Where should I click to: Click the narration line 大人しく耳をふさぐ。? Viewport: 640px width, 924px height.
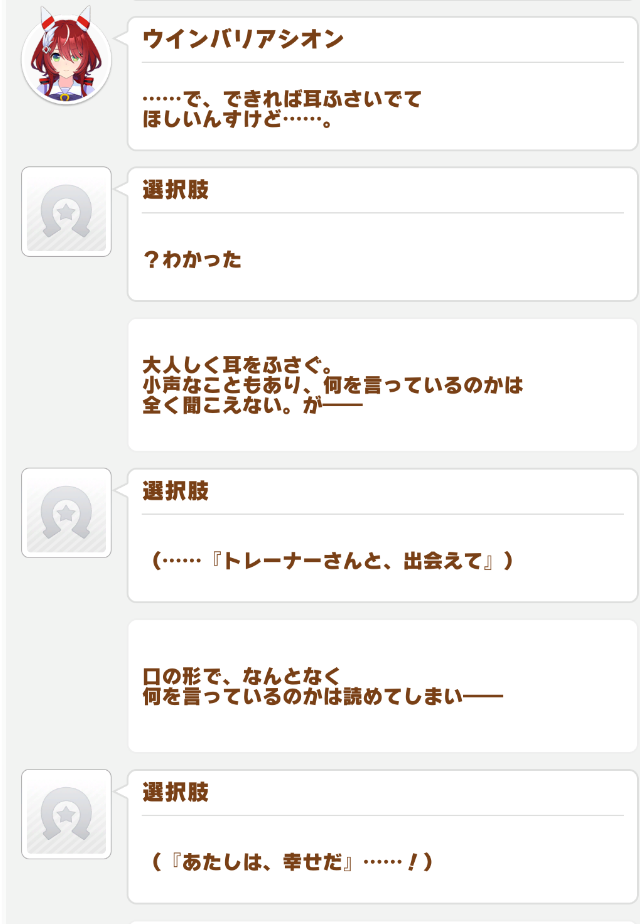(239, 365)
